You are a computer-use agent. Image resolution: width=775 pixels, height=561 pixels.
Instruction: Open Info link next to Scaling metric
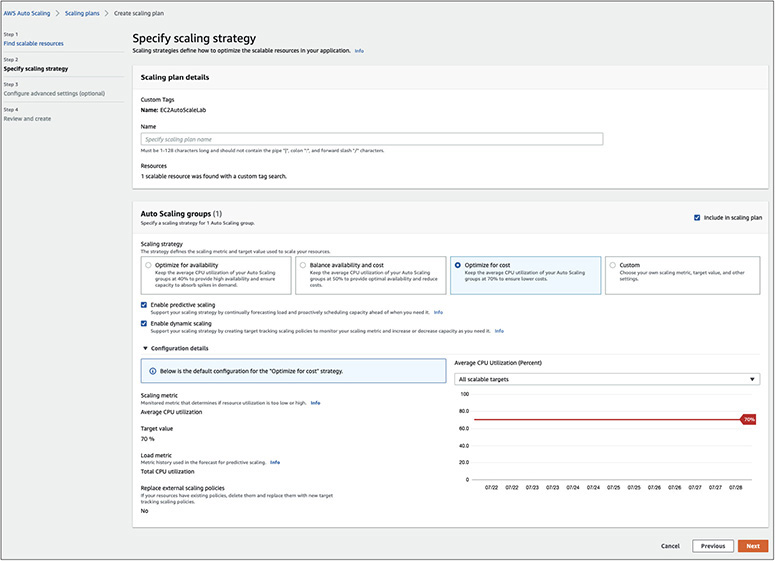click(x=315, y=403)
